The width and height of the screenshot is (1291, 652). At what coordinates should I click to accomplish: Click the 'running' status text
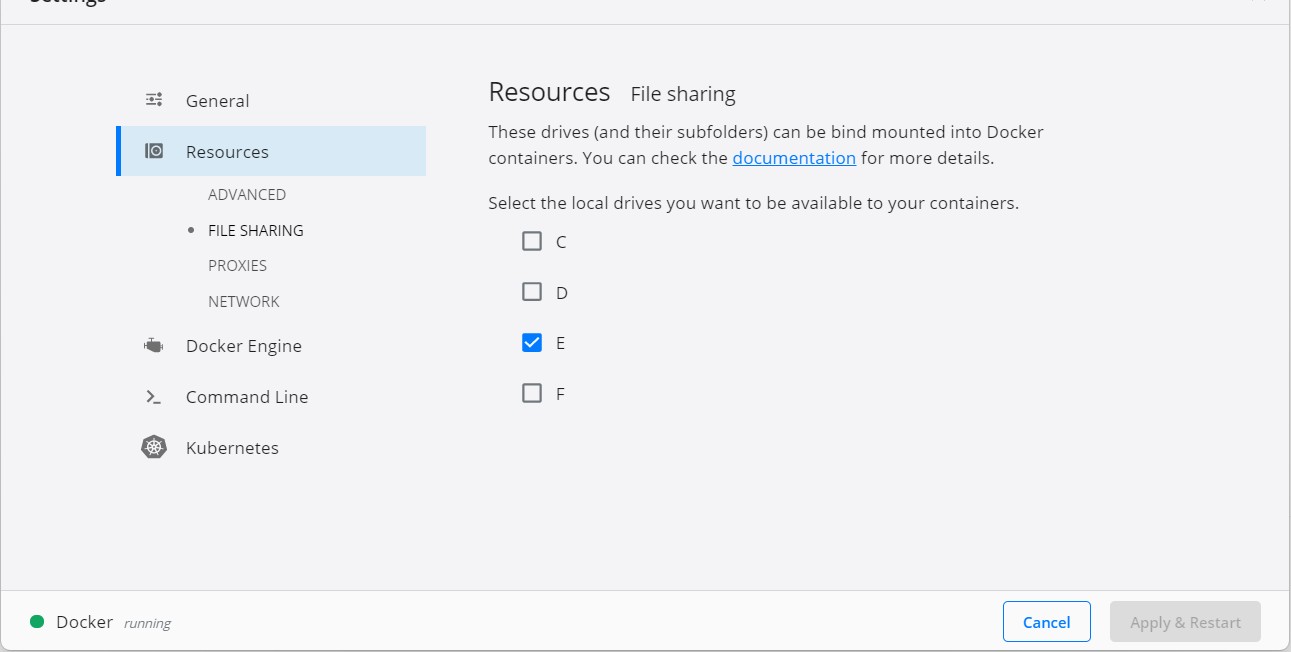coord(147,624)
